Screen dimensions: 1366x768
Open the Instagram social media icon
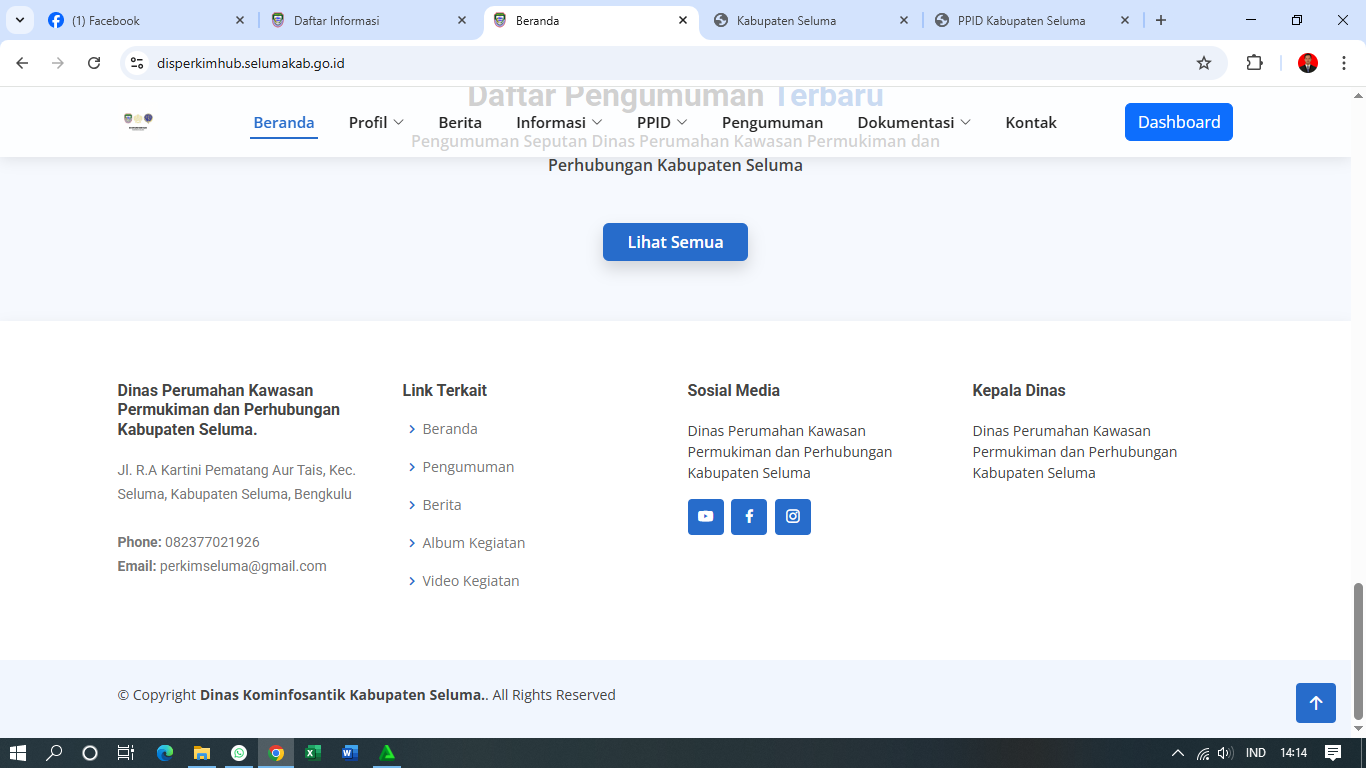pos(793,517)
